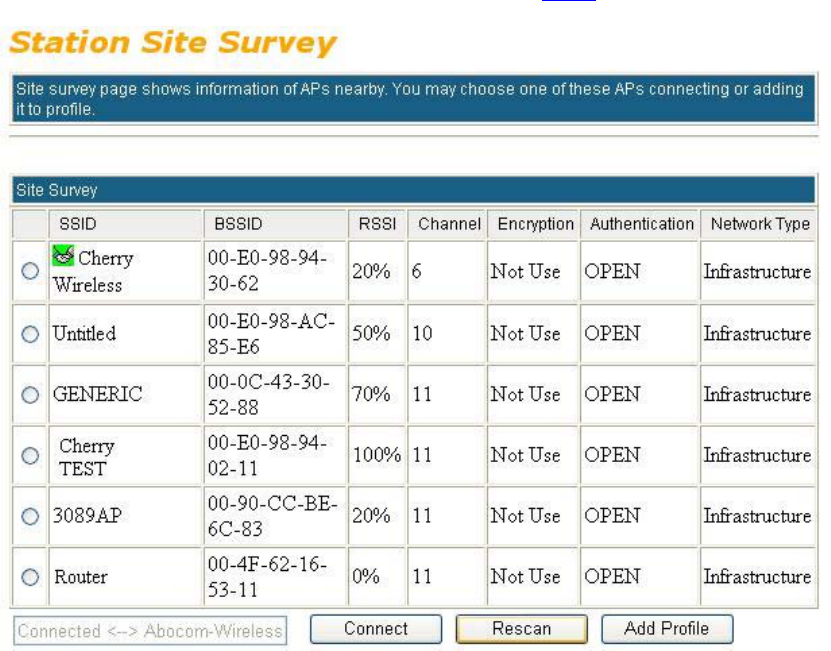Pick the 3089AP radio button
This screenshot has height=651, width=831.
pyautogui.click(x=30, y=516)
